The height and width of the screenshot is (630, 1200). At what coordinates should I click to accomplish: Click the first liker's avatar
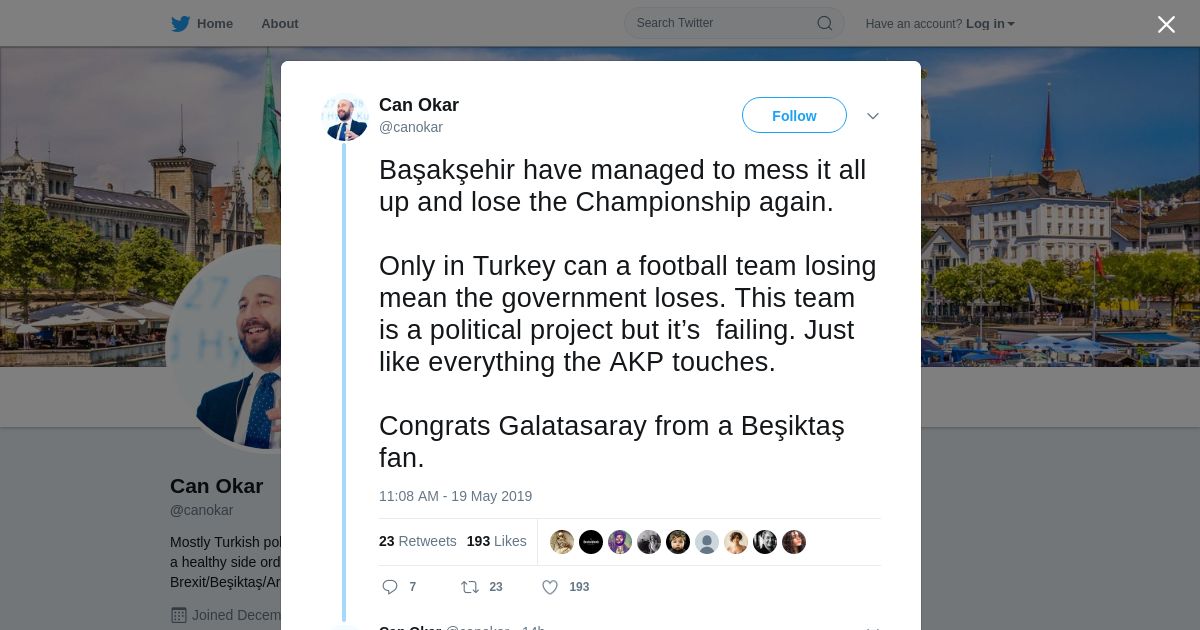tap(562, 542)
